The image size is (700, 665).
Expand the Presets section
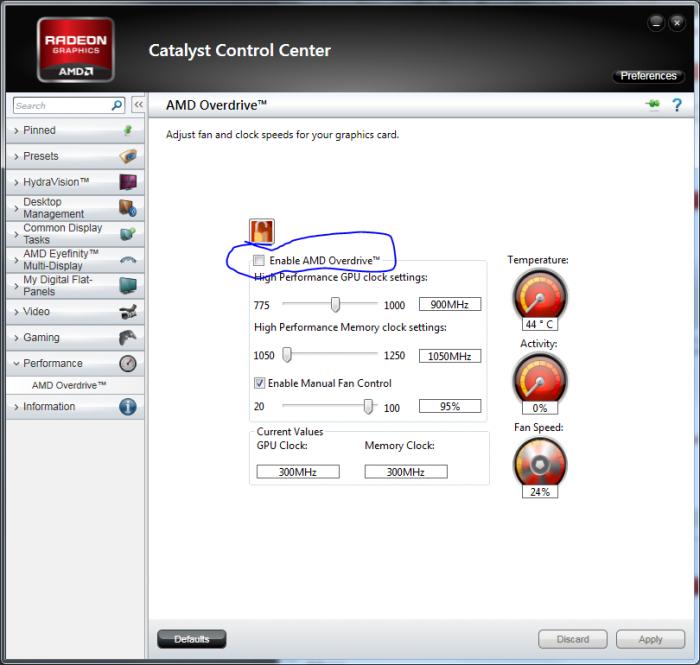click(75, 156)
